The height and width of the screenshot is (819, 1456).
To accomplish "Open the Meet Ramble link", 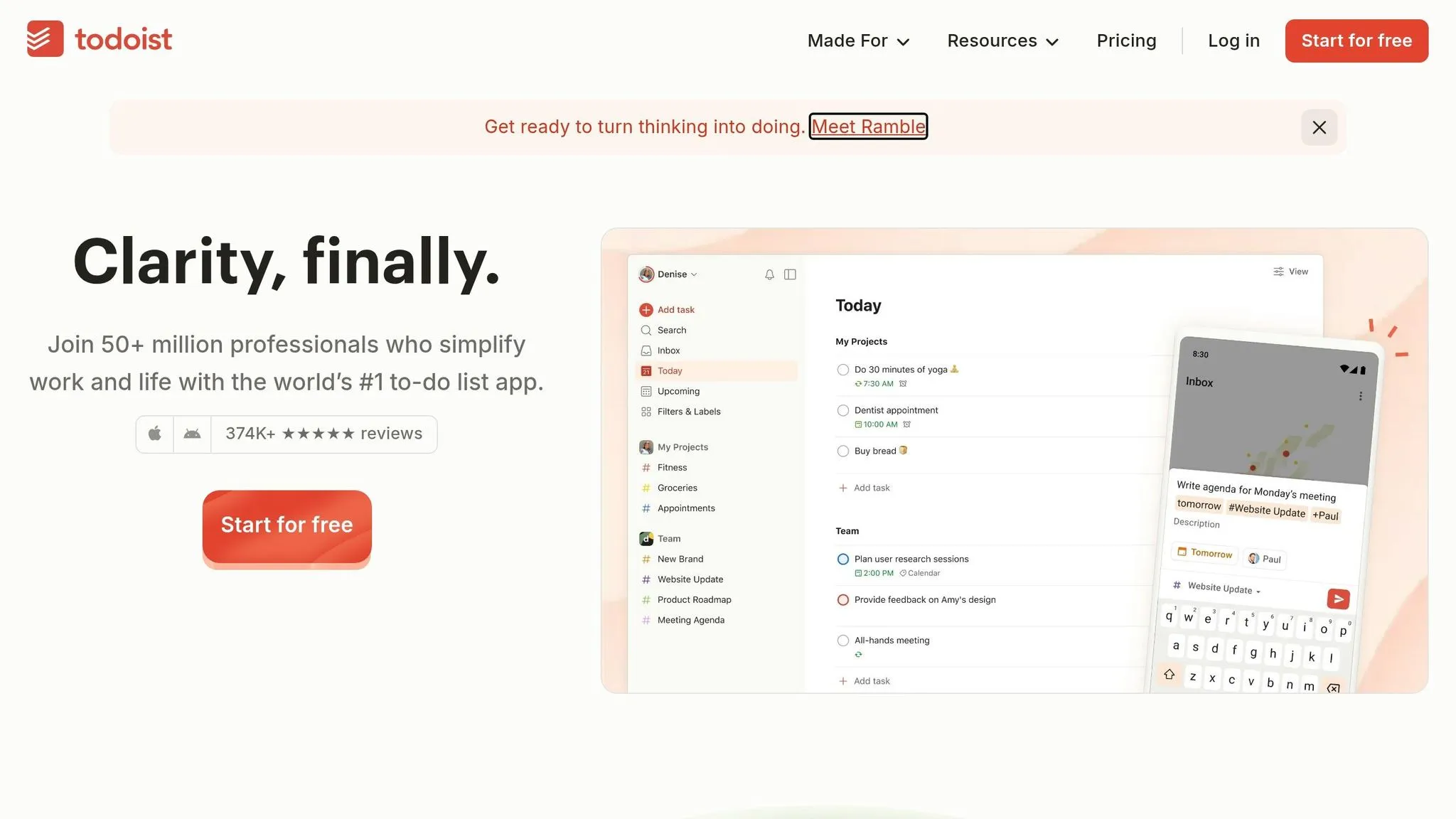I will 868,127.
